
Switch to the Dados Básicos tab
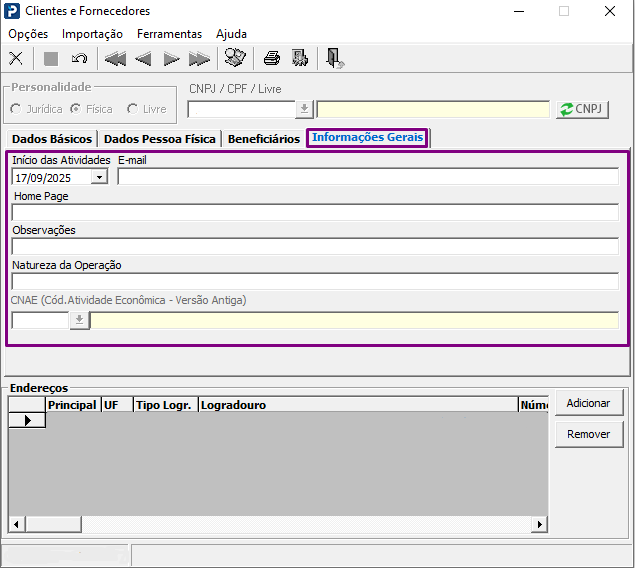(51, 139)
